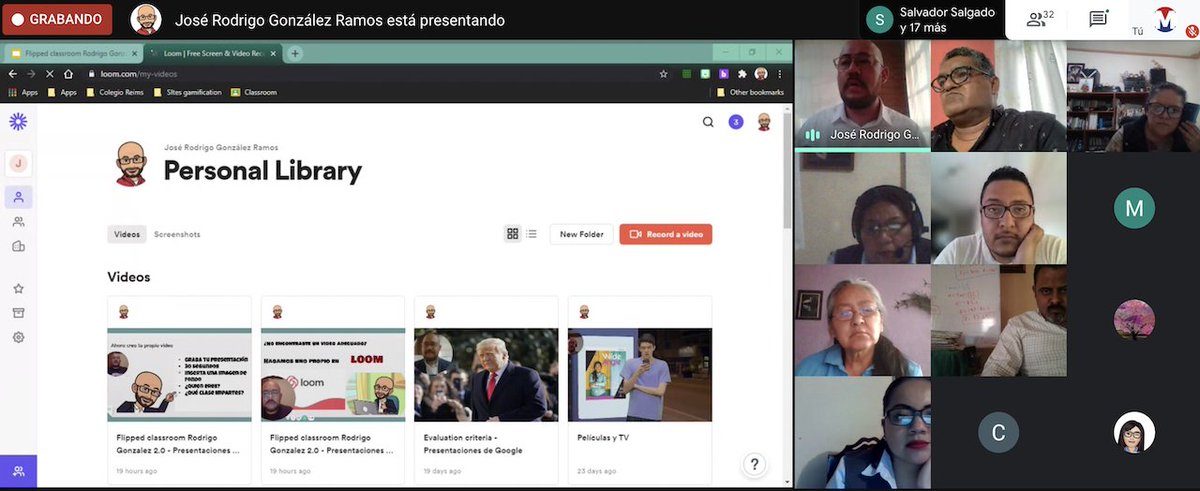Click the 'Personal Library' heading

coord(263,171)
